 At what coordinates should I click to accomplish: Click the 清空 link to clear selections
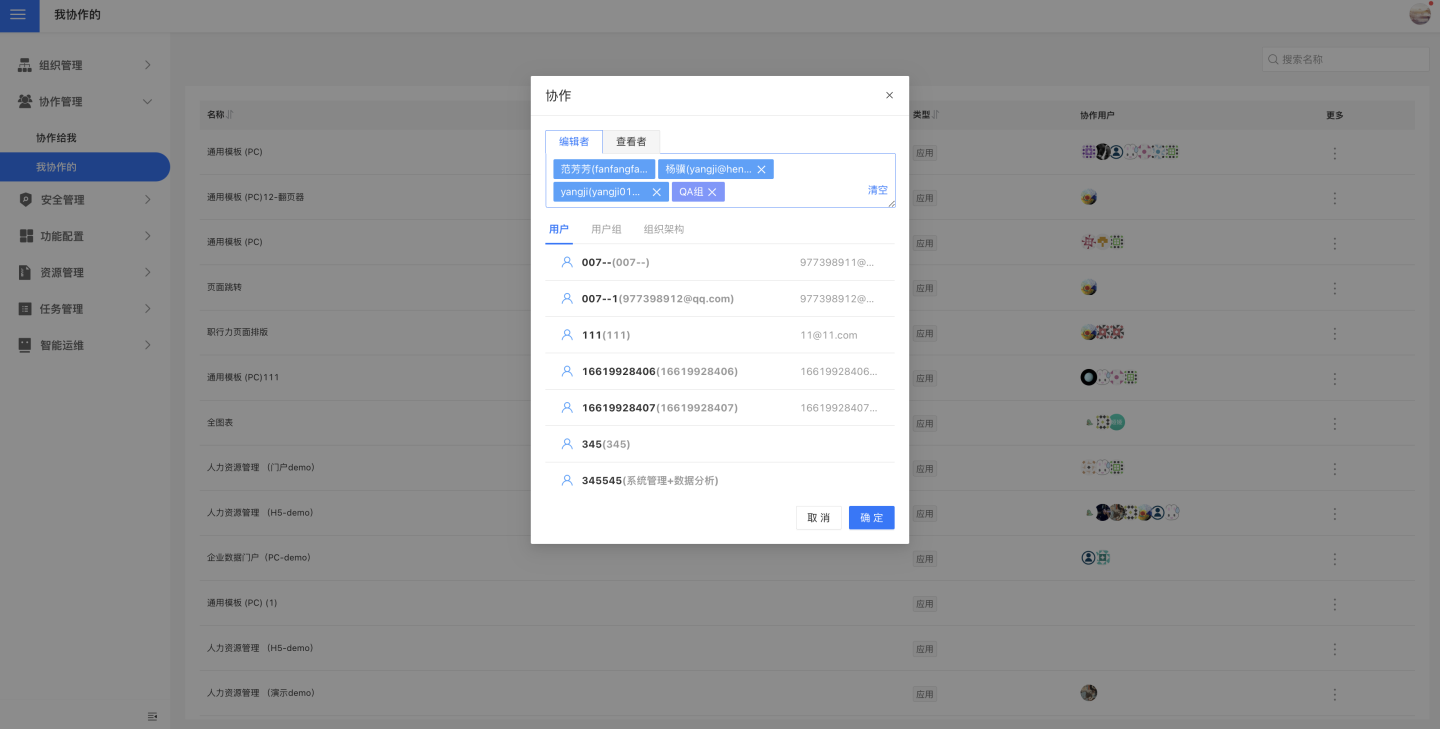pos(877,190)
